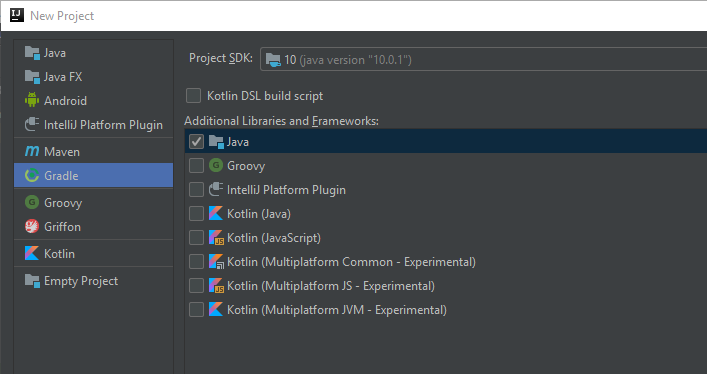This screenshot has height=374, width=707.
Task: Click the 'Java' label in frameworks list
Action: [x=238, y=142]
